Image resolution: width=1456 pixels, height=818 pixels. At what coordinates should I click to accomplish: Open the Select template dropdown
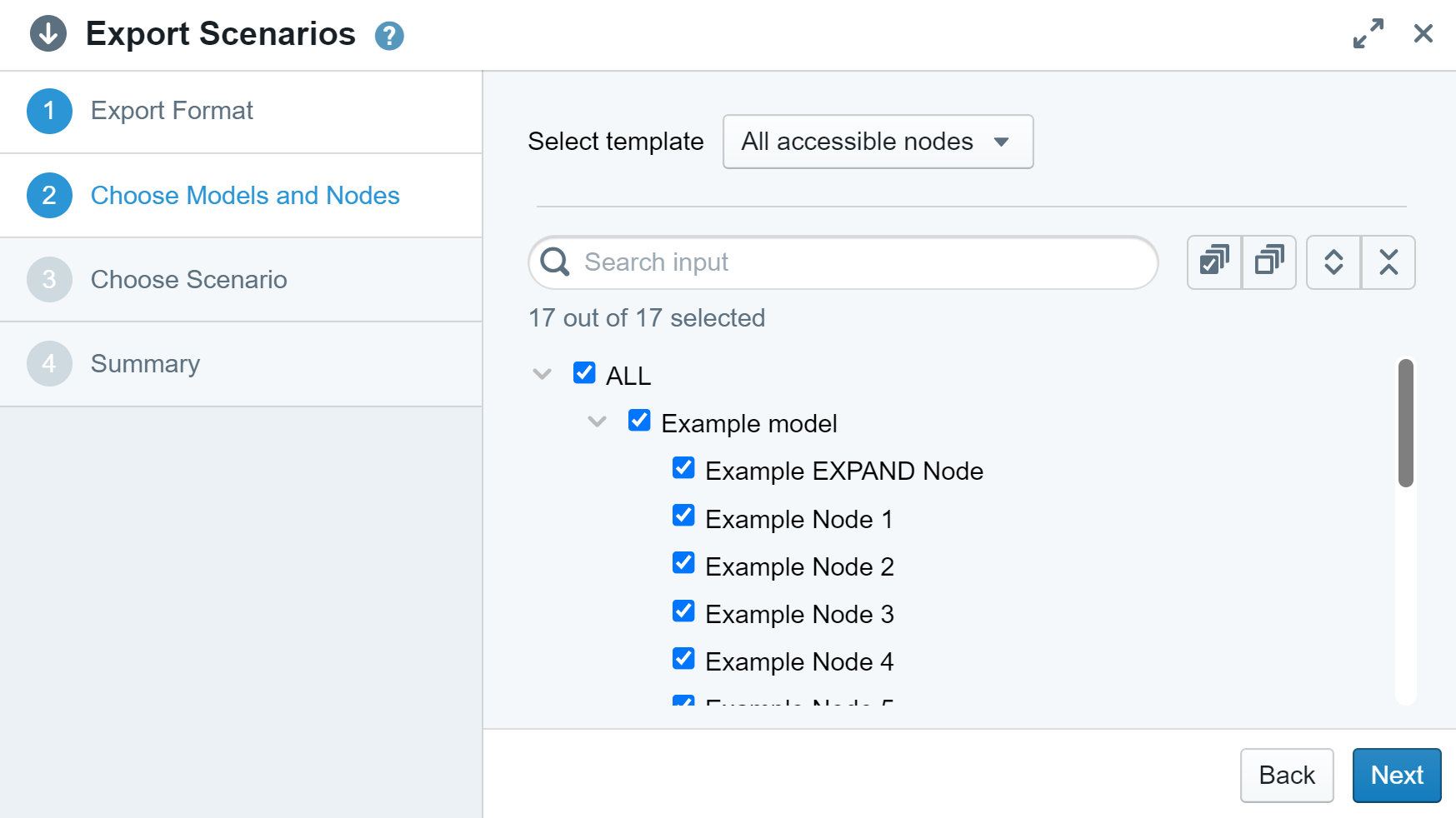[878, 142]
